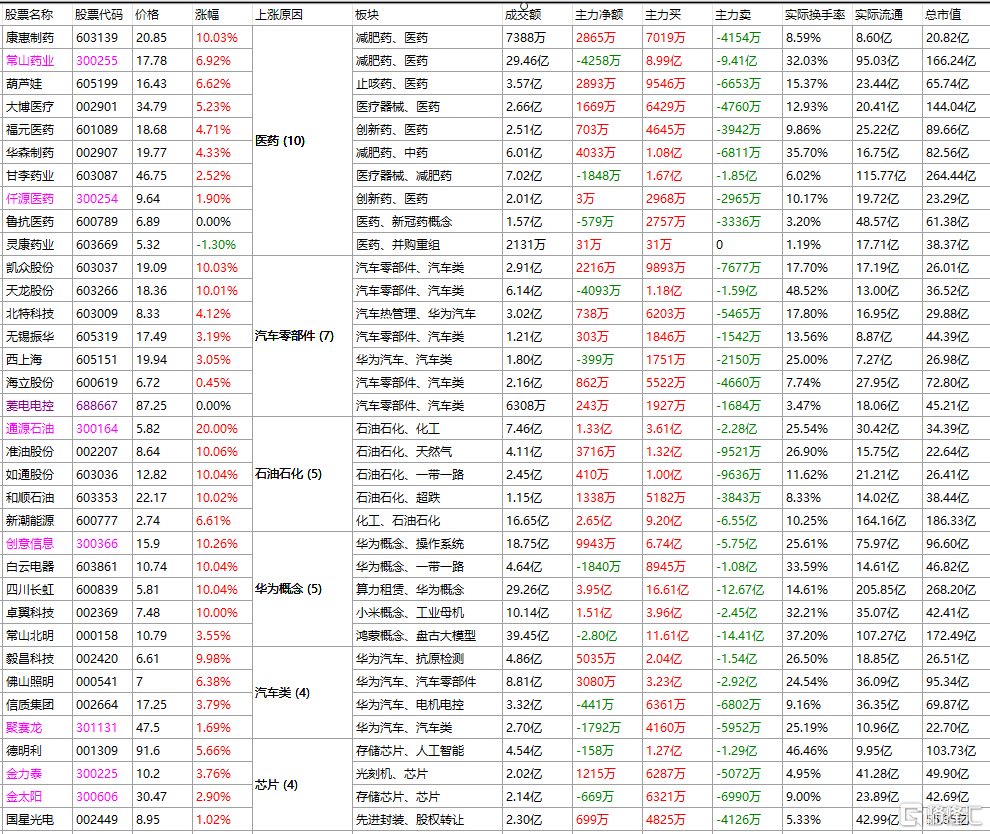990x834 pixels.
Task: Select stock name 菱电电控
Action: point(30,406)
